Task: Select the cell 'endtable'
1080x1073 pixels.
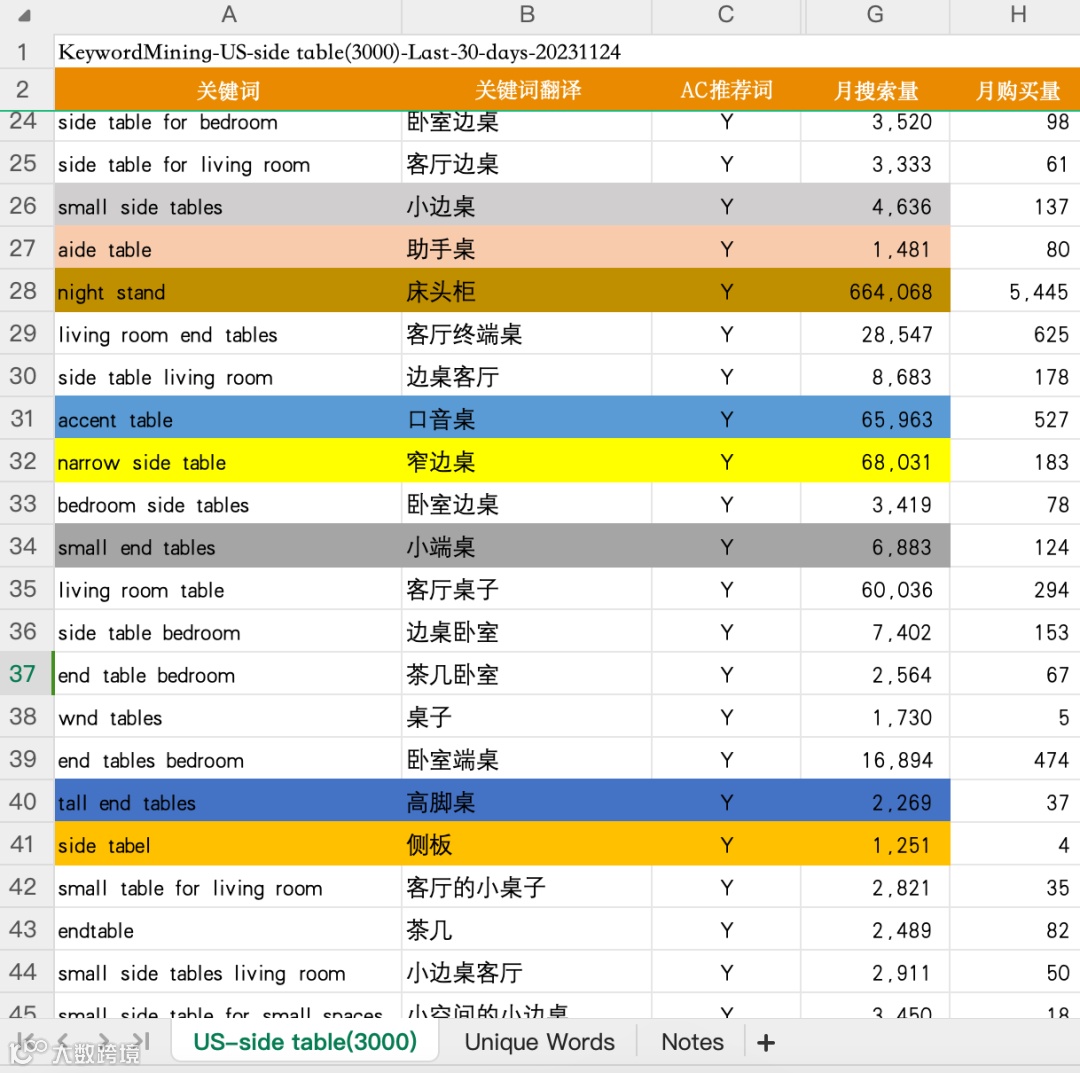Action: 228,930
